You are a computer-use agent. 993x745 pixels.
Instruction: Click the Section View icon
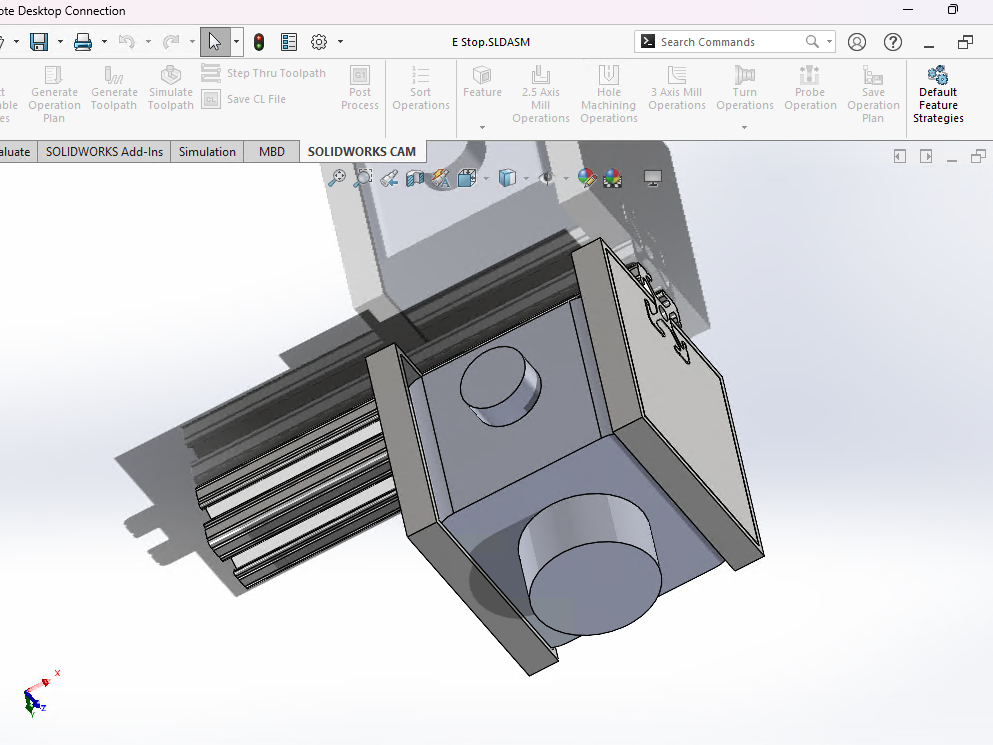(x=415, y=178)
